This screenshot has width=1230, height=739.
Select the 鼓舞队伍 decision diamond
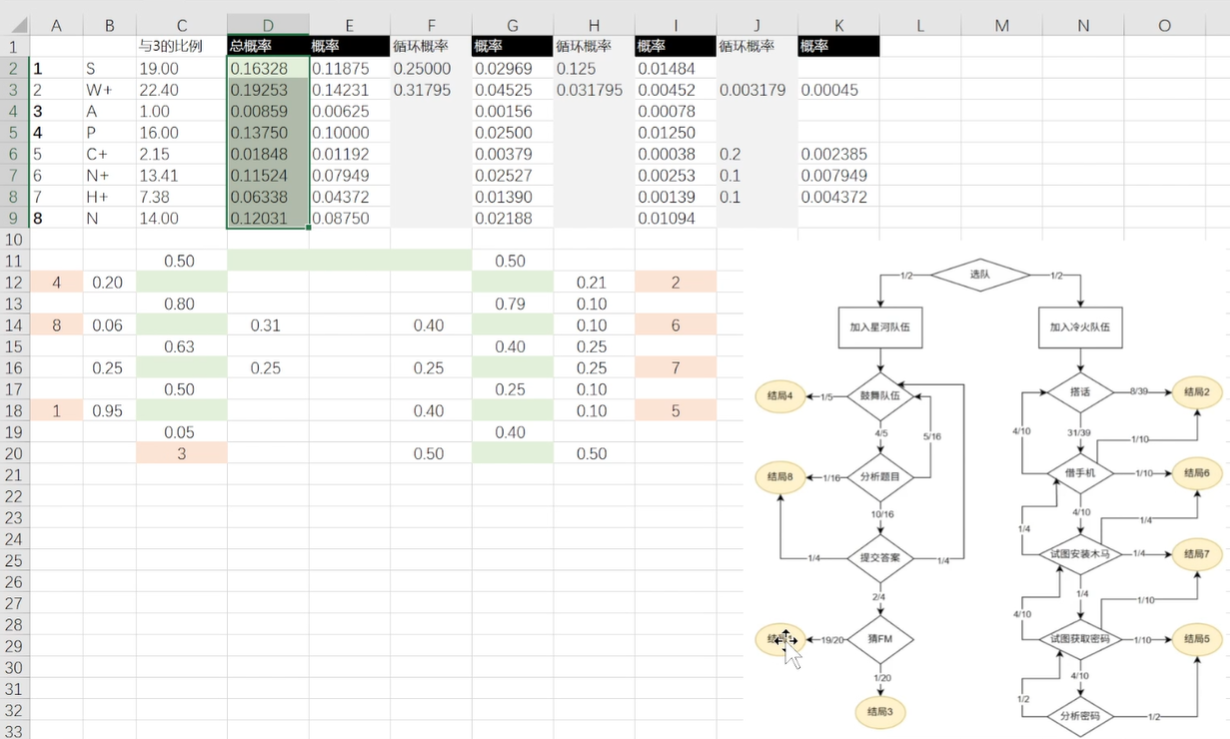coord(880,395)
